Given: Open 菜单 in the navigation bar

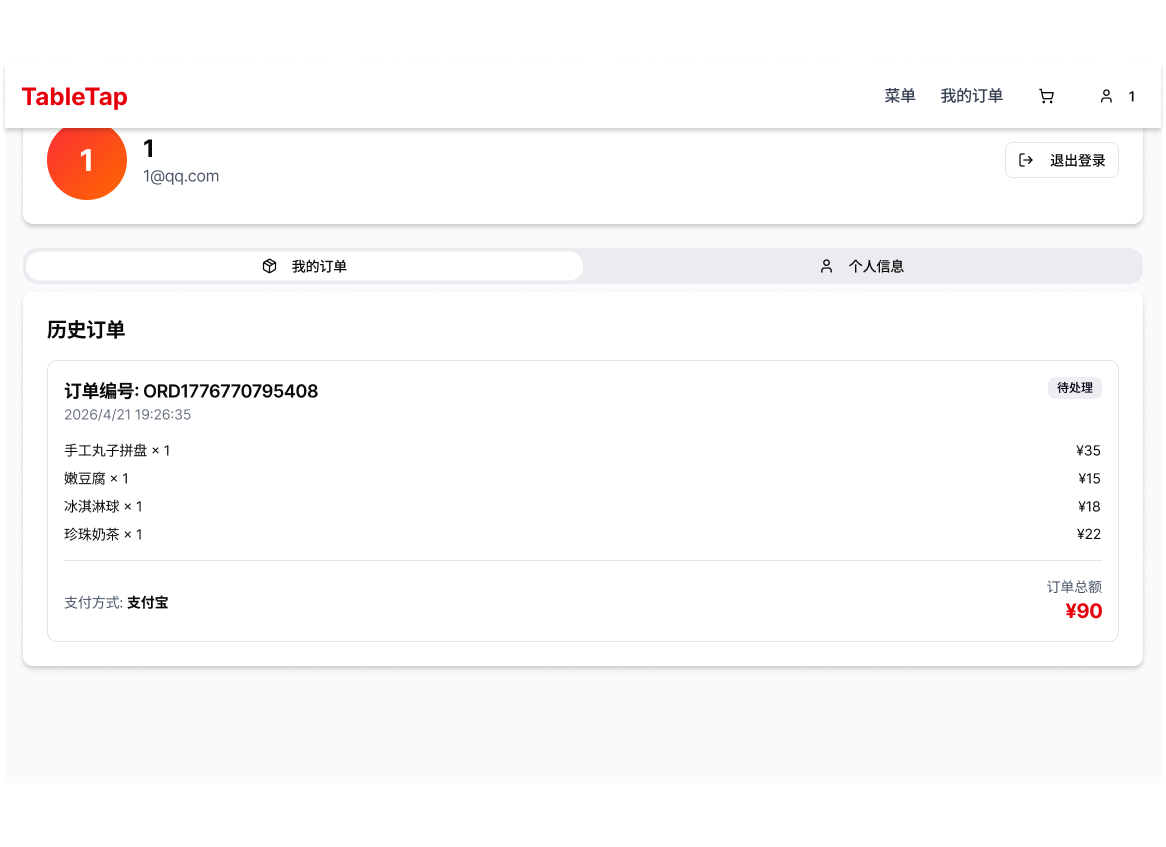Looking at the screenshot, I should 900,96.
